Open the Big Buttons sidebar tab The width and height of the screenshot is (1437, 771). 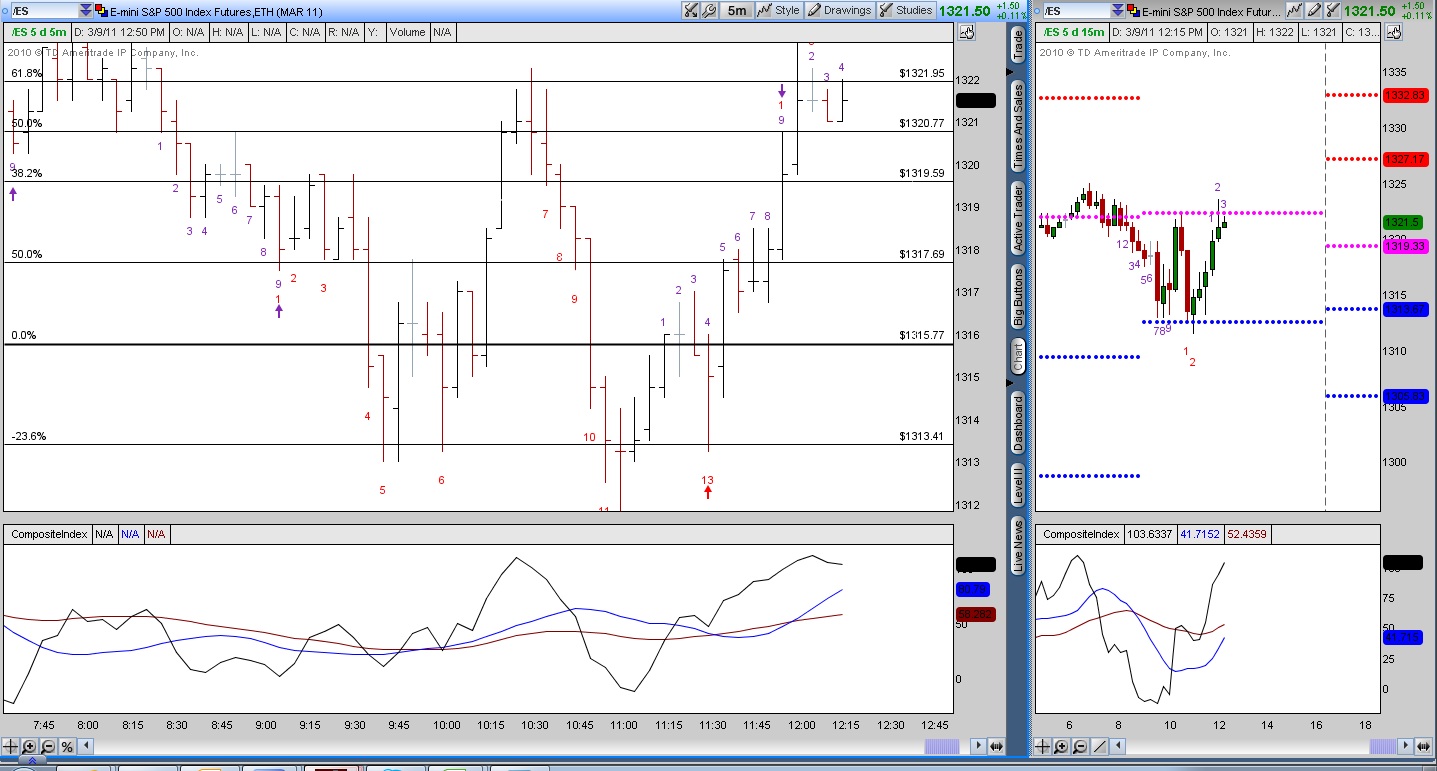(x=1018, y=297)
